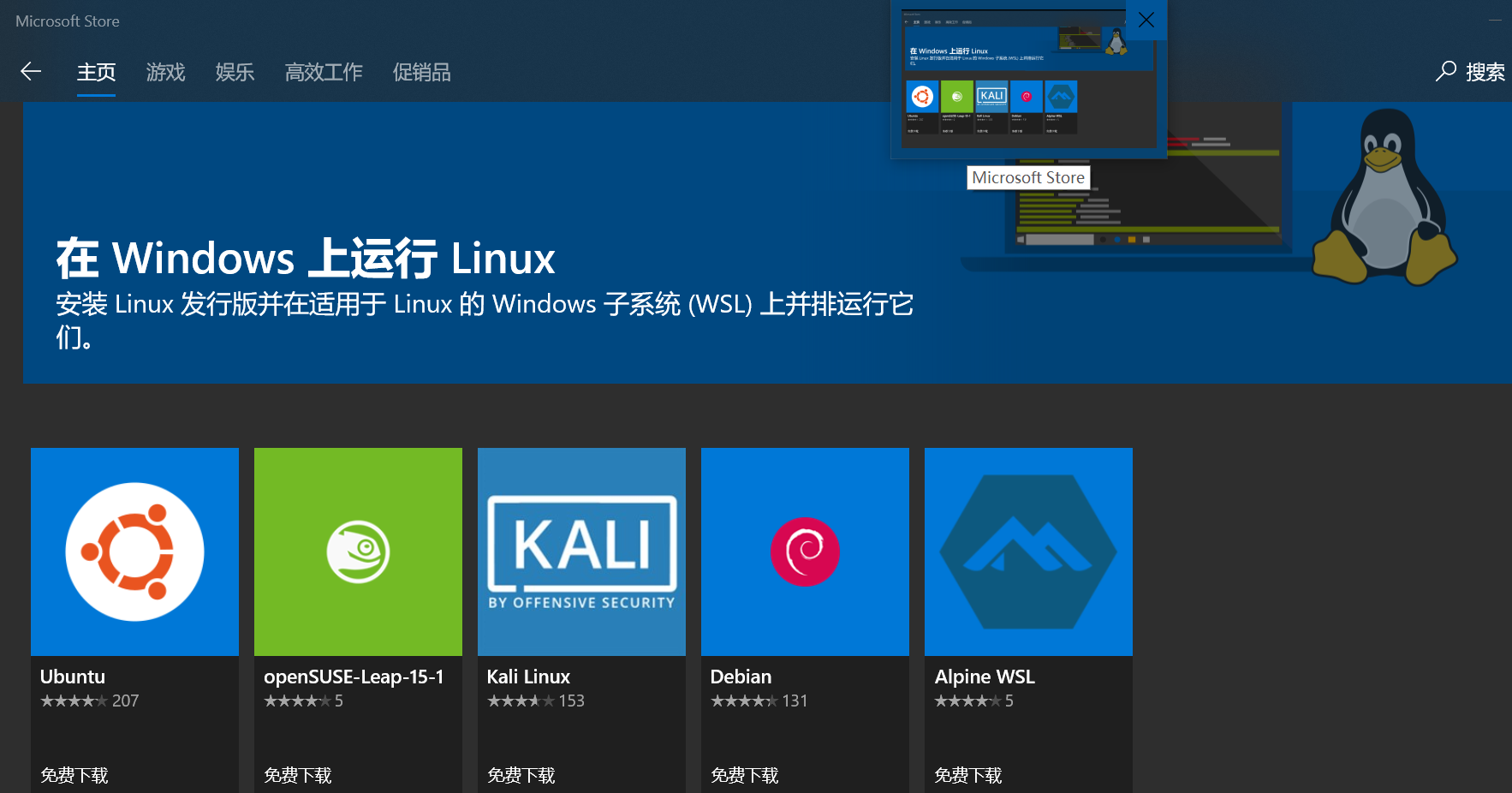
Task: Open the Microsoft Store preview thumbnail
Action: [x=1027, y=80]
